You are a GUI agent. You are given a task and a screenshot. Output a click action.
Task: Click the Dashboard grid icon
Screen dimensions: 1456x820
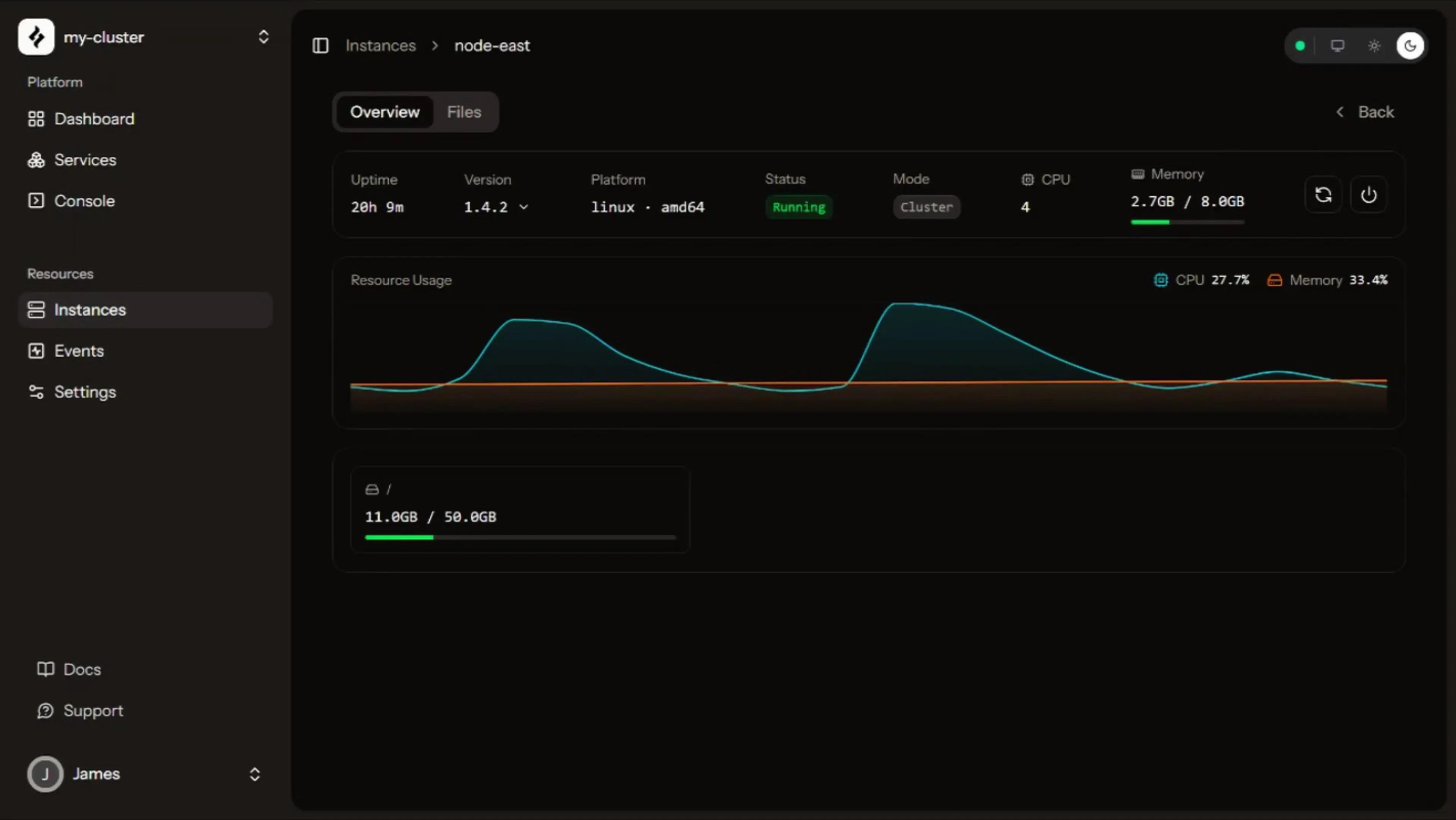tap(36, 119)
